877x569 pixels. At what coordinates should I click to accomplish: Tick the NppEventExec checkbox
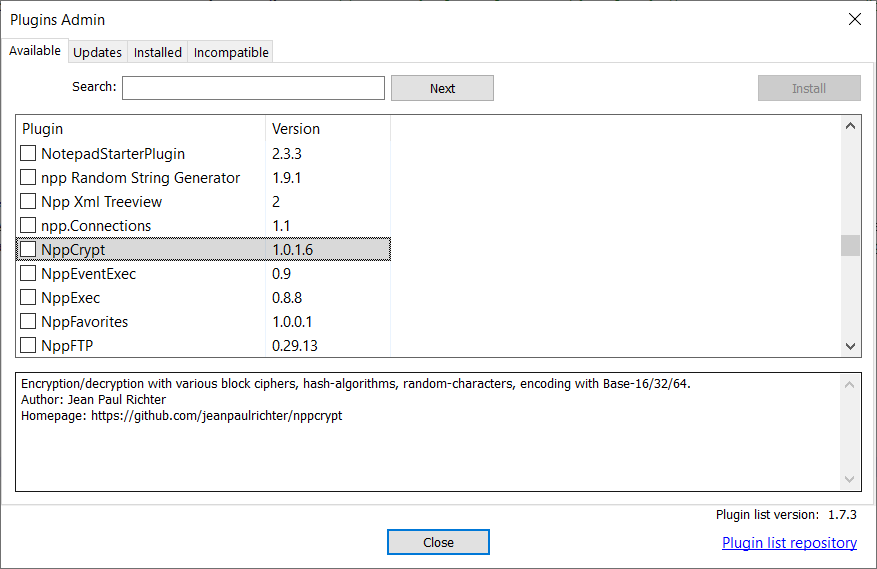tap(28, 273)
